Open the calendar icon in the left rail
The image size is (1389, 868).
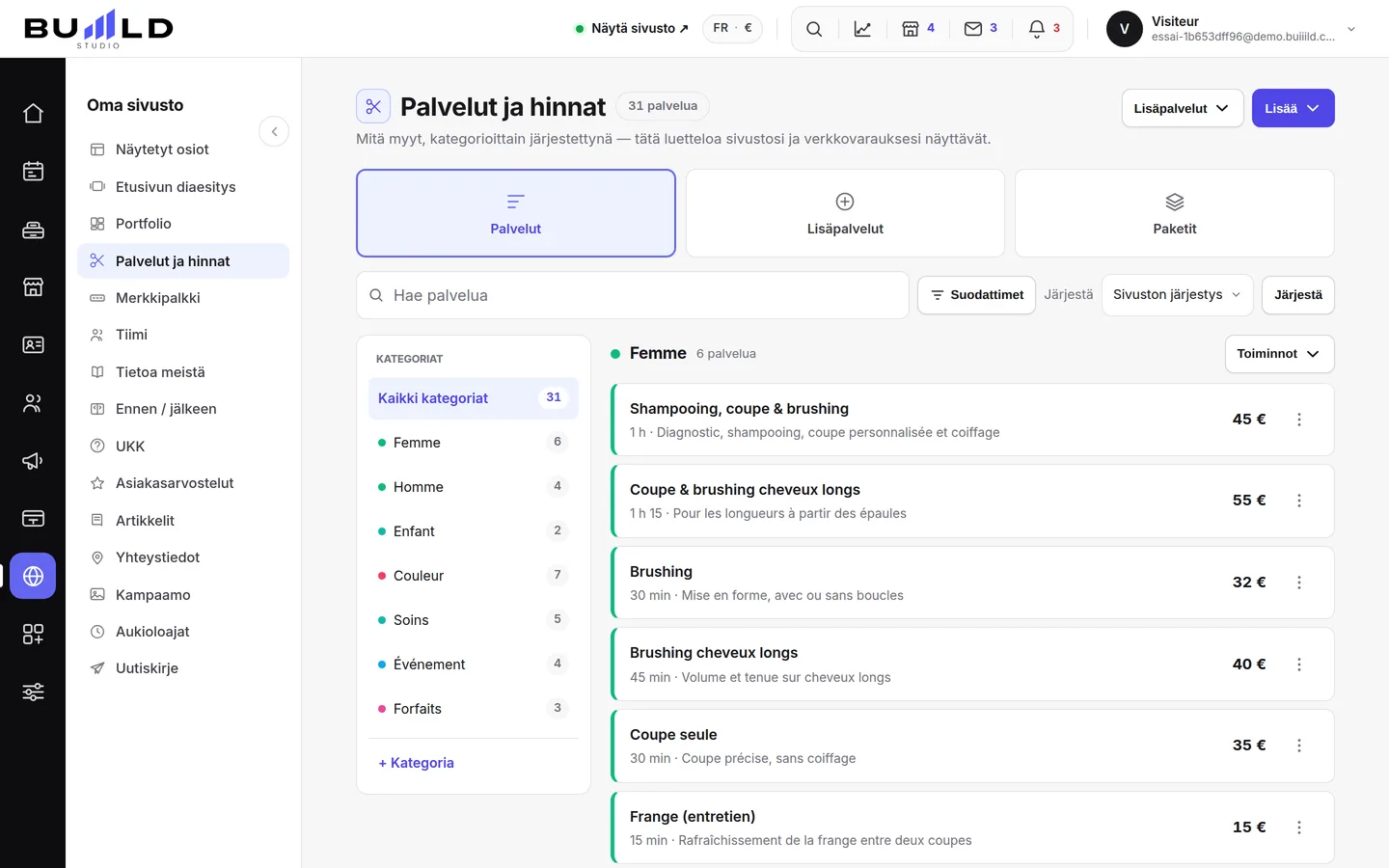(33, 171)
